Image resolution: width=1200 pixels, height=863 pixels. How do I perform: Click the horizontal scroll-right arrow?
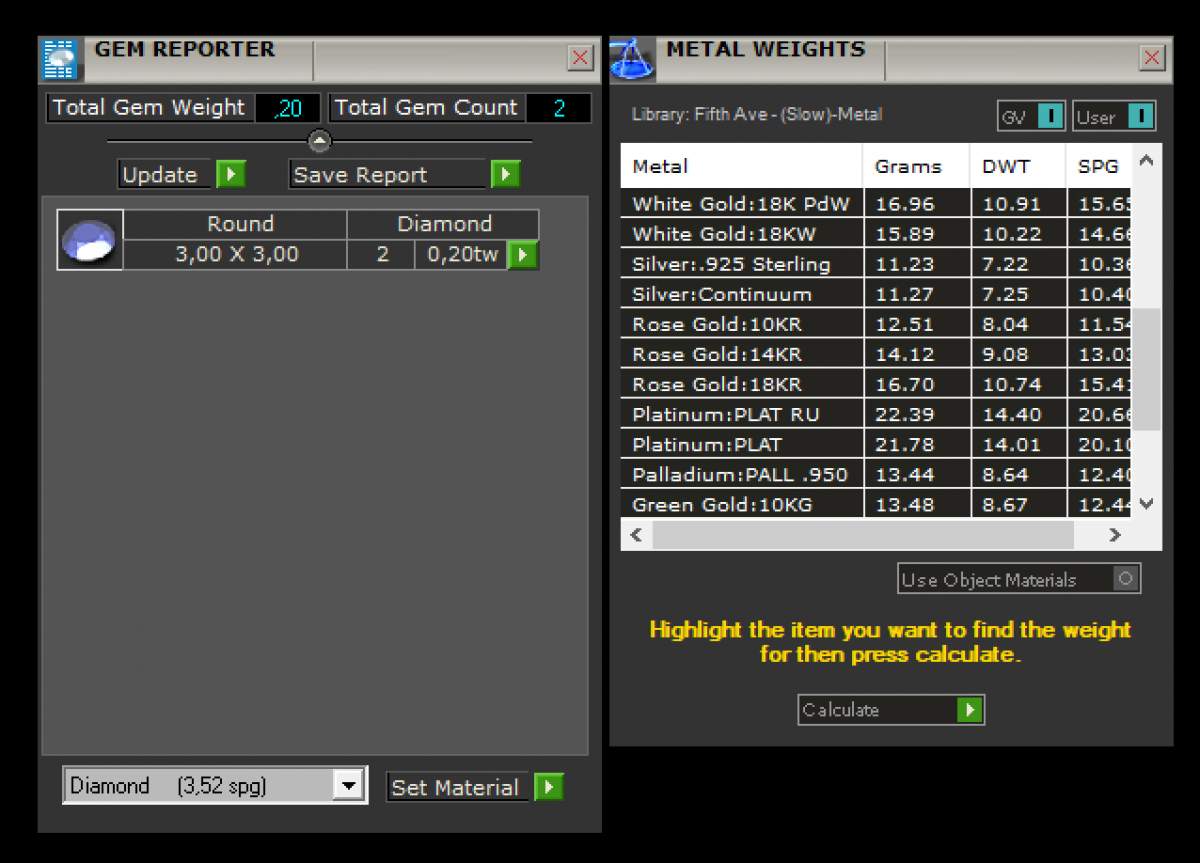coord(1116,535)
